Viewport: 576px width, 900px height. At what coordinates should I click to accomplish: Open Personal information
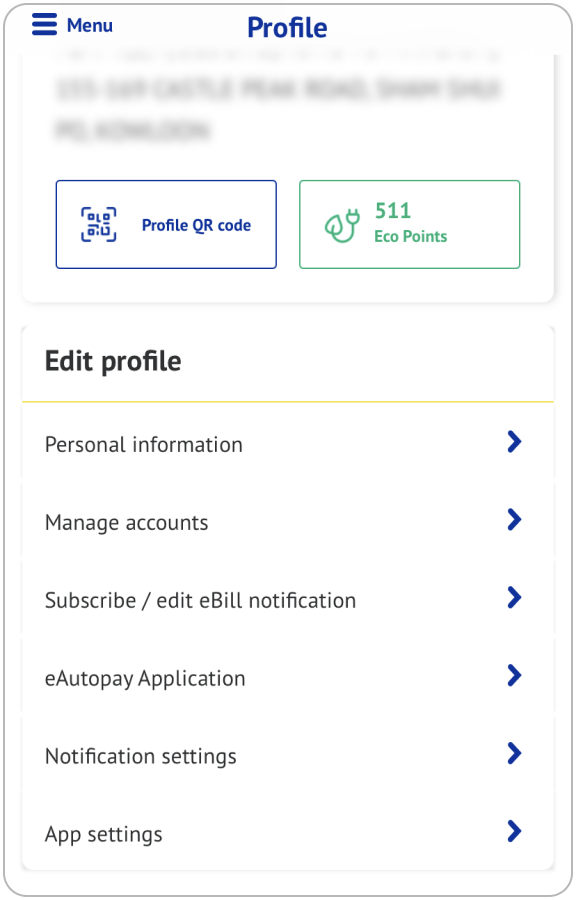[142, 444]
